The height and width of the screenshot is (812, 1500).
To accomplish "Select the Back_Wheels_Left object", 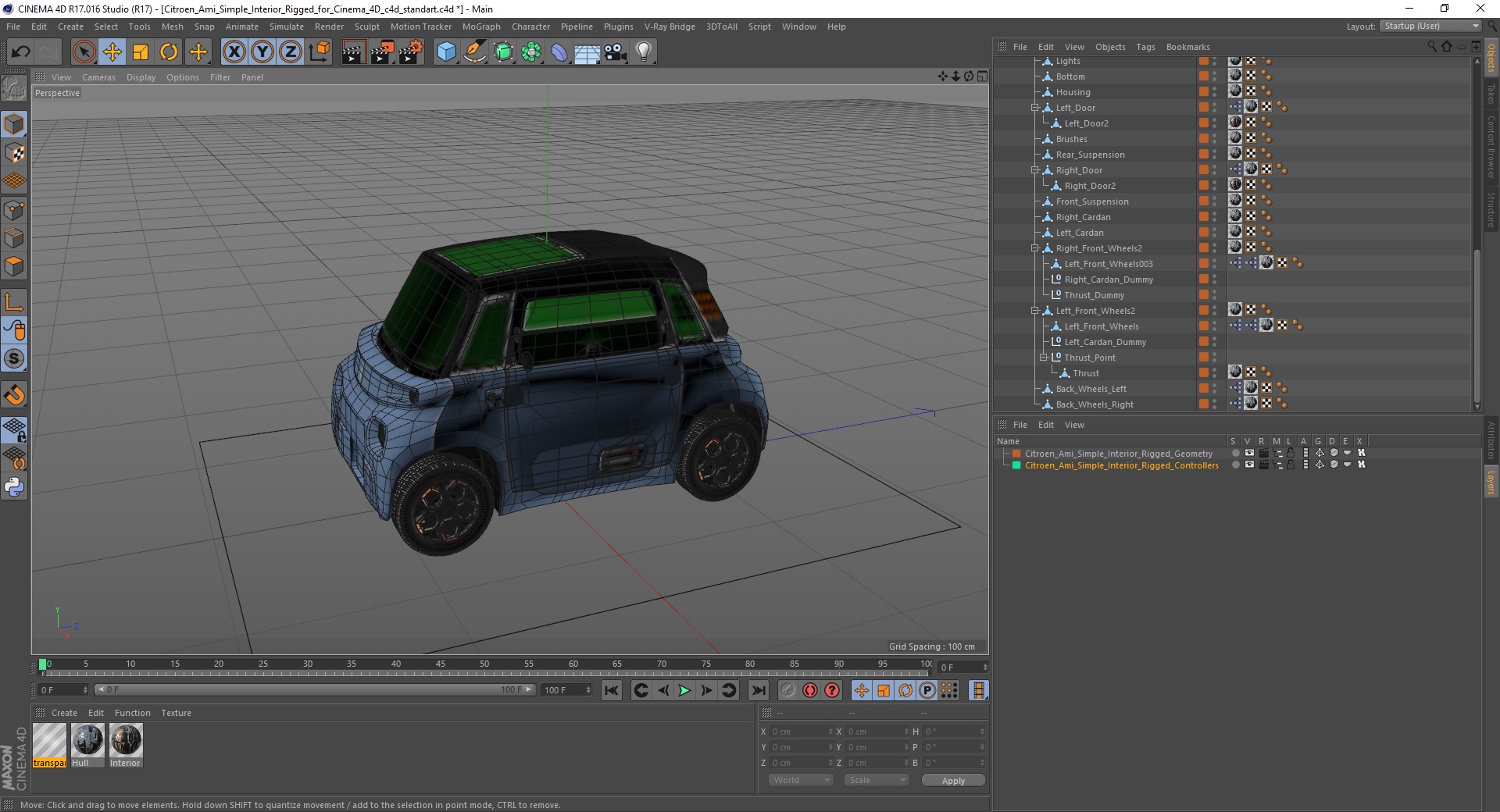I will click(1091, 389).
